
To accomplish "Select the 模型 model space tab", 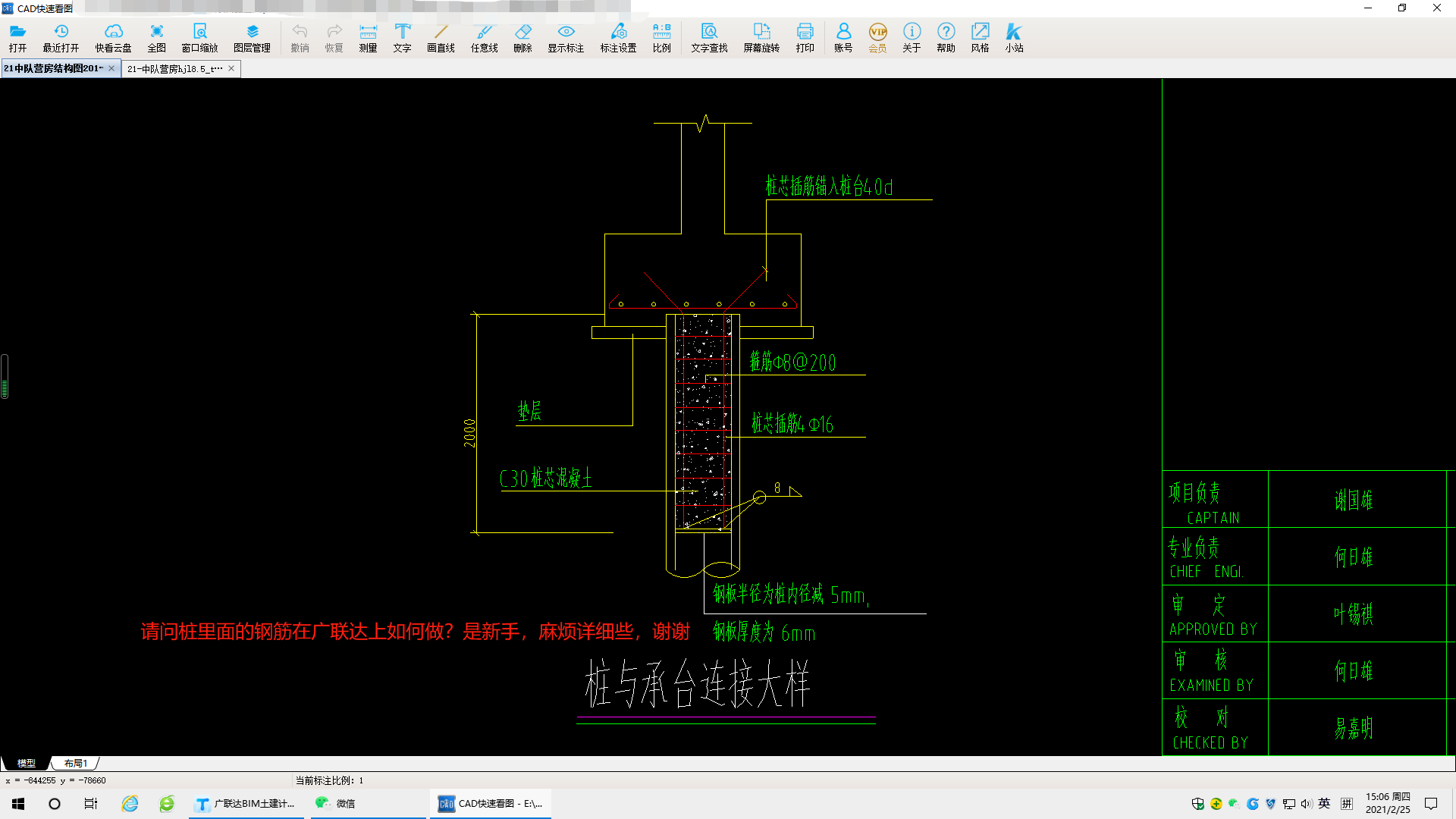I will pos(27,763).
